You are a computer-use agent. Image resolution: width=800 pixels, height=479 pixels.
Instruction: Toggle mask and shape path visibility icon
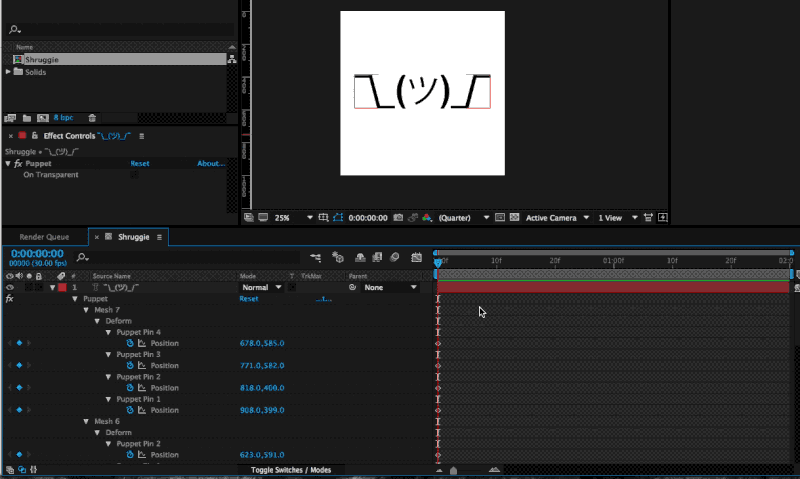point(338,218)
